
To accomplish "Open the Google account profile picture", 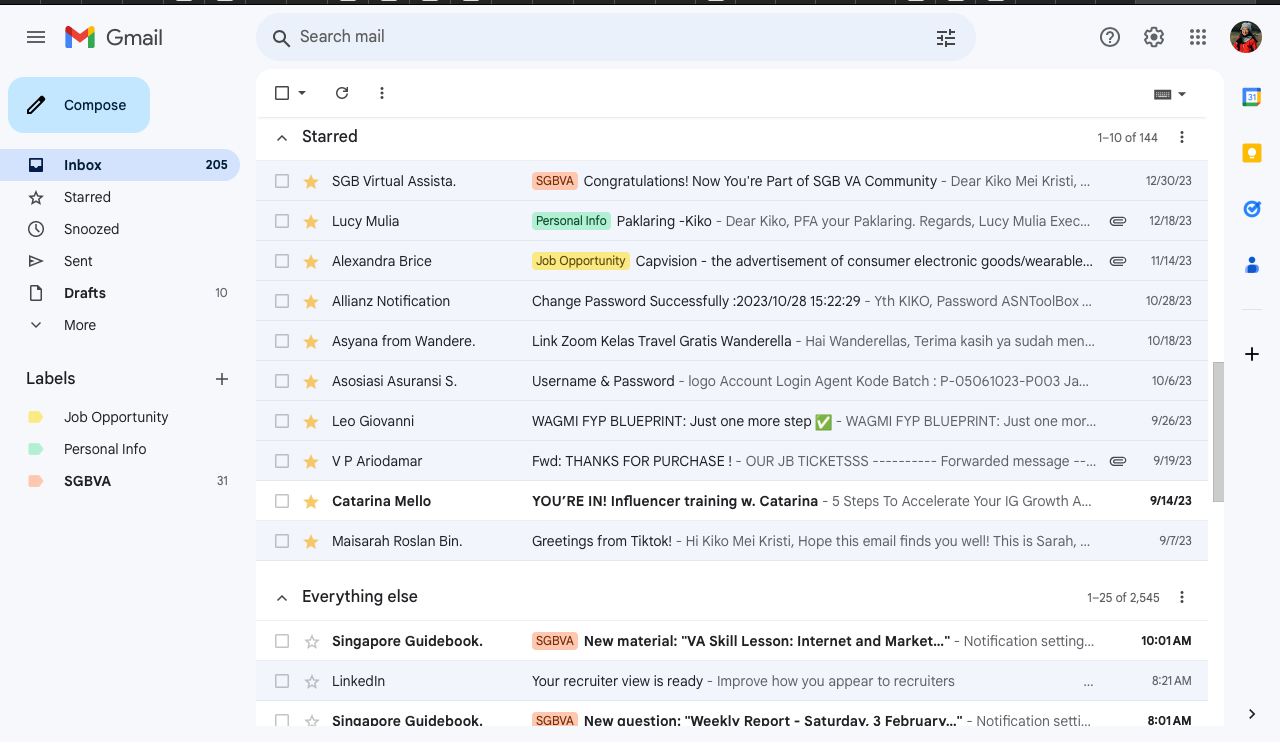I will tap(1246, 37).
